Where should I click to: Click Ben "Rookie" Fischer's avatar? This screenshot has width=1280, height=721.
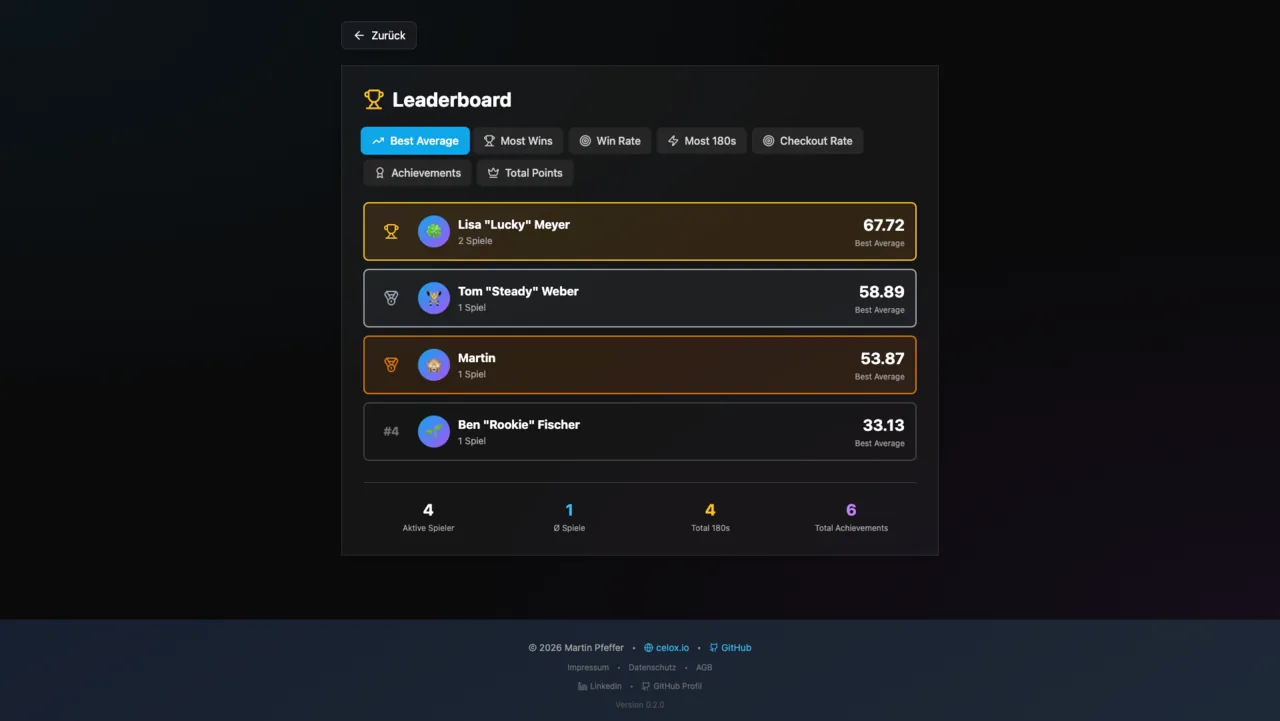(x=434, y=432)
